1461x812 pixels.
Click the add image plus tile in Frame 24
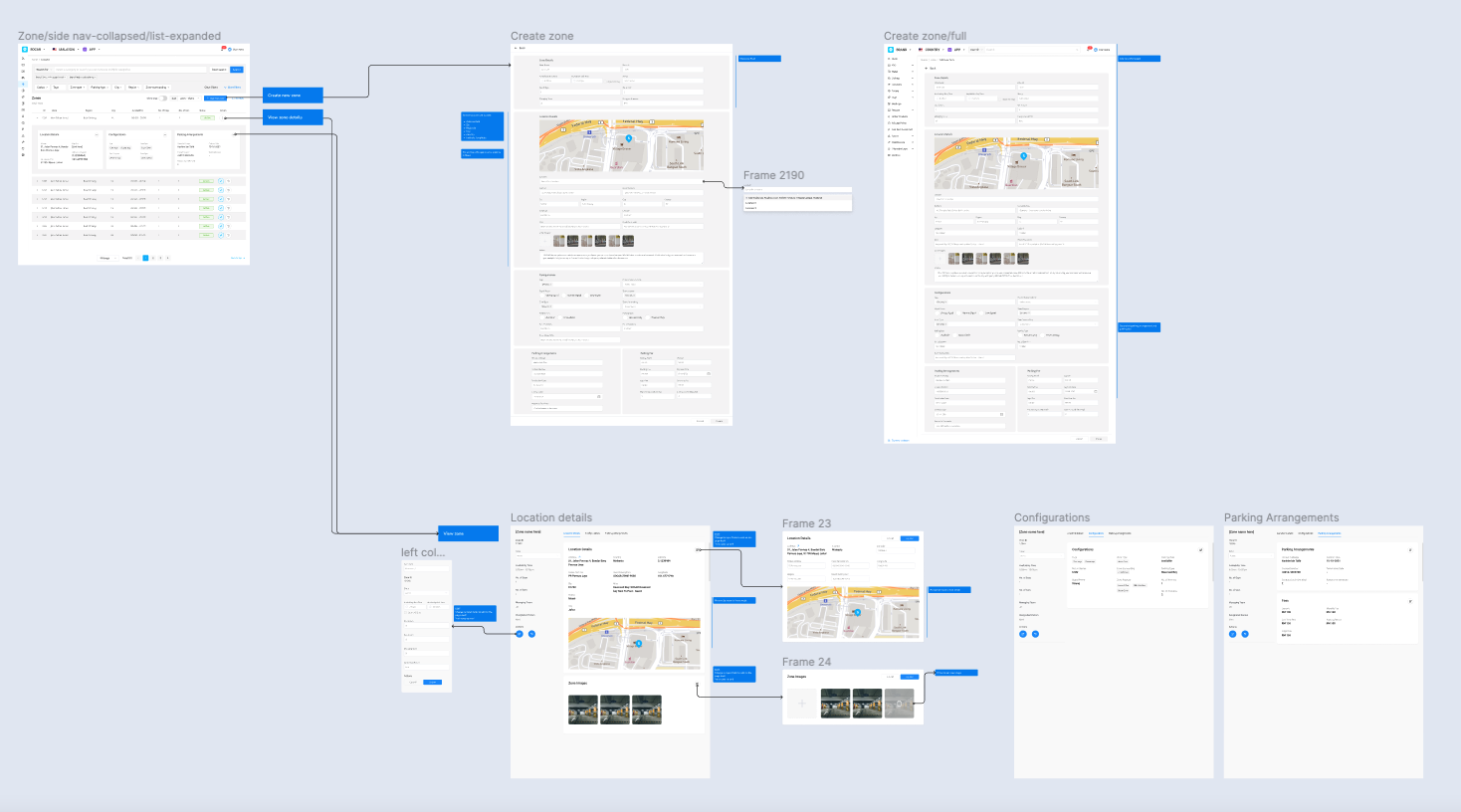(x=801, y=704)
